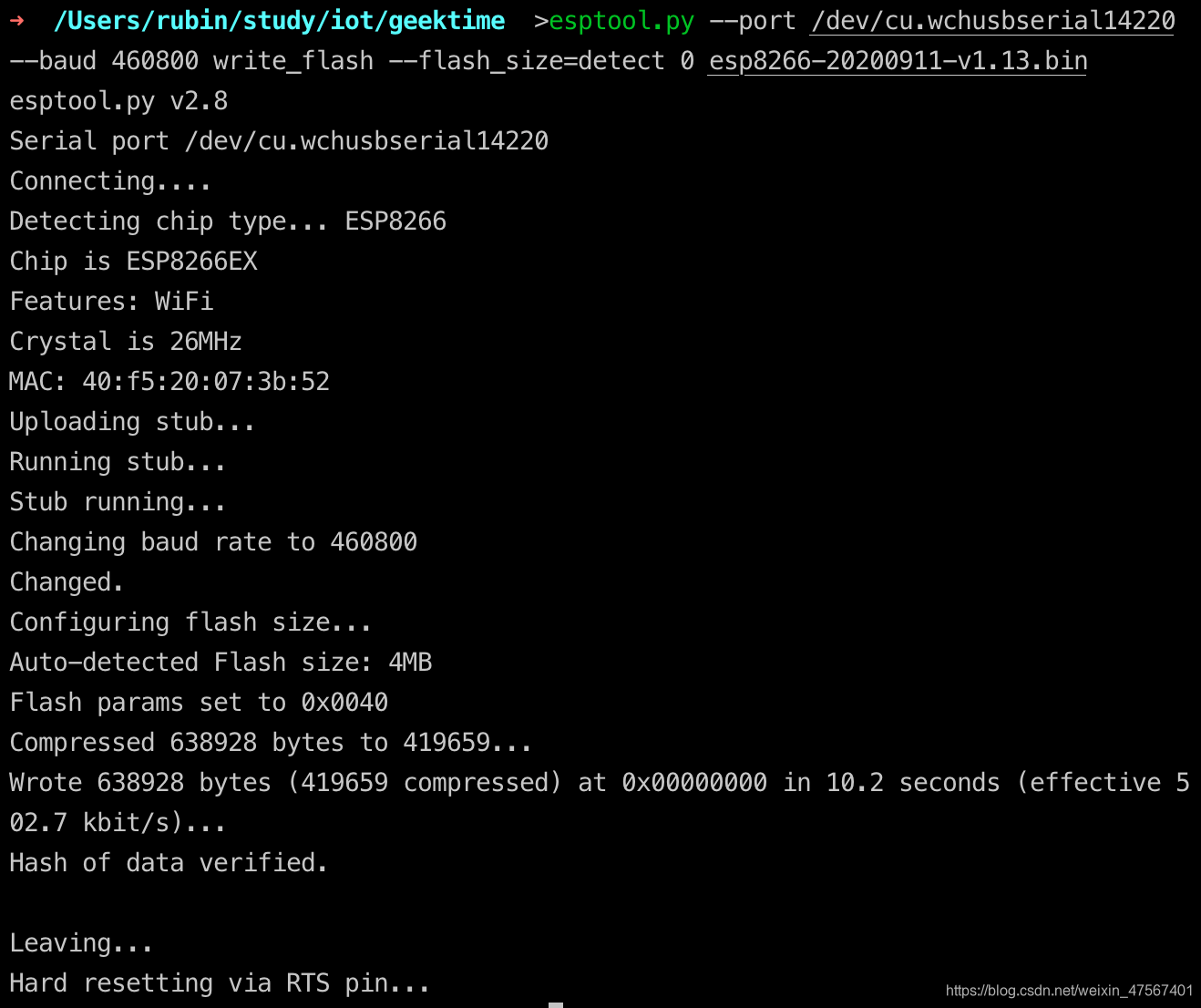Viewport: 1201px width, 1008px height.
Task: Click the --baud 460800 argument text
Action: tap(104, 61)
